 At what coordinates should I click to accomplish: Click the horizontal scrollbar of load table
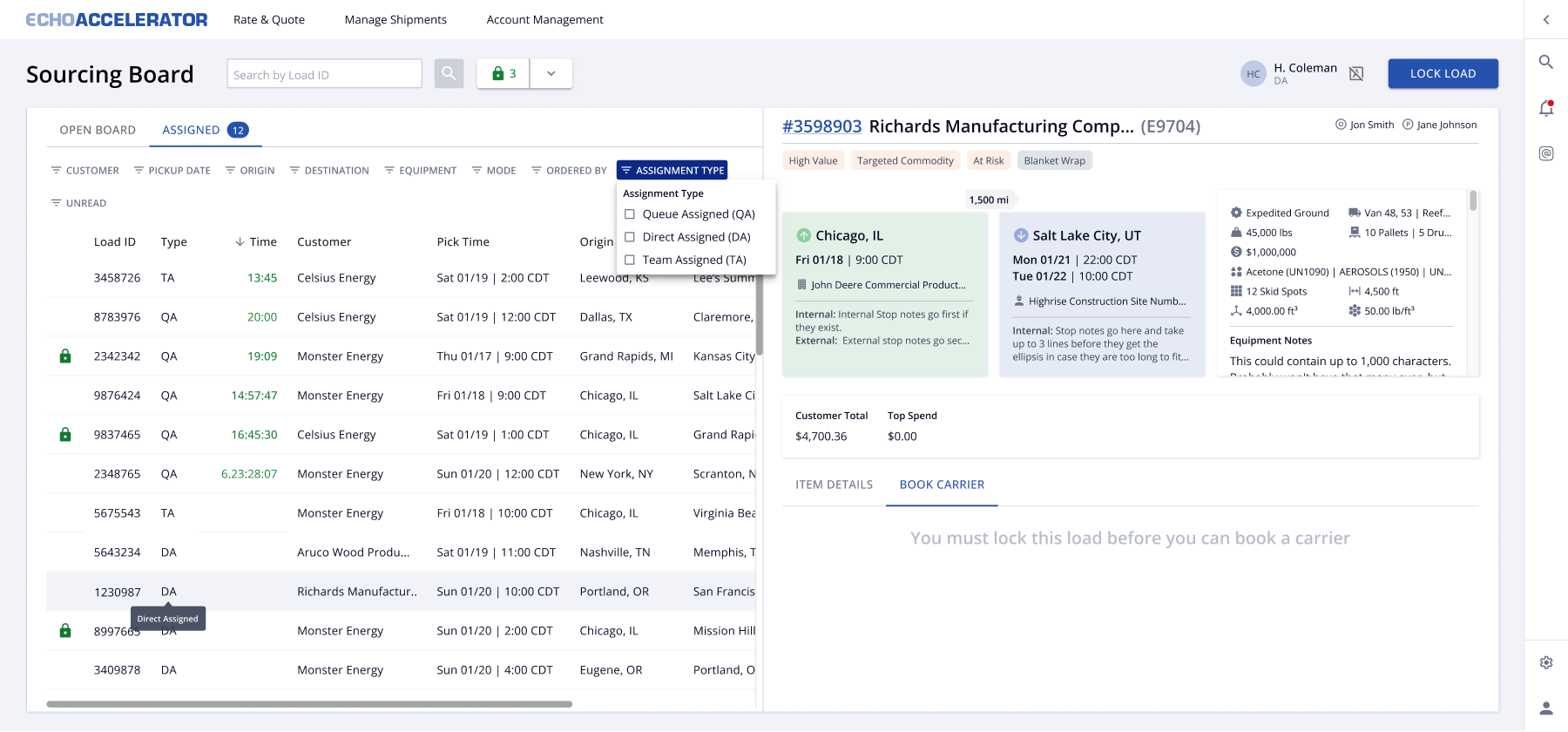click(309, 704)
